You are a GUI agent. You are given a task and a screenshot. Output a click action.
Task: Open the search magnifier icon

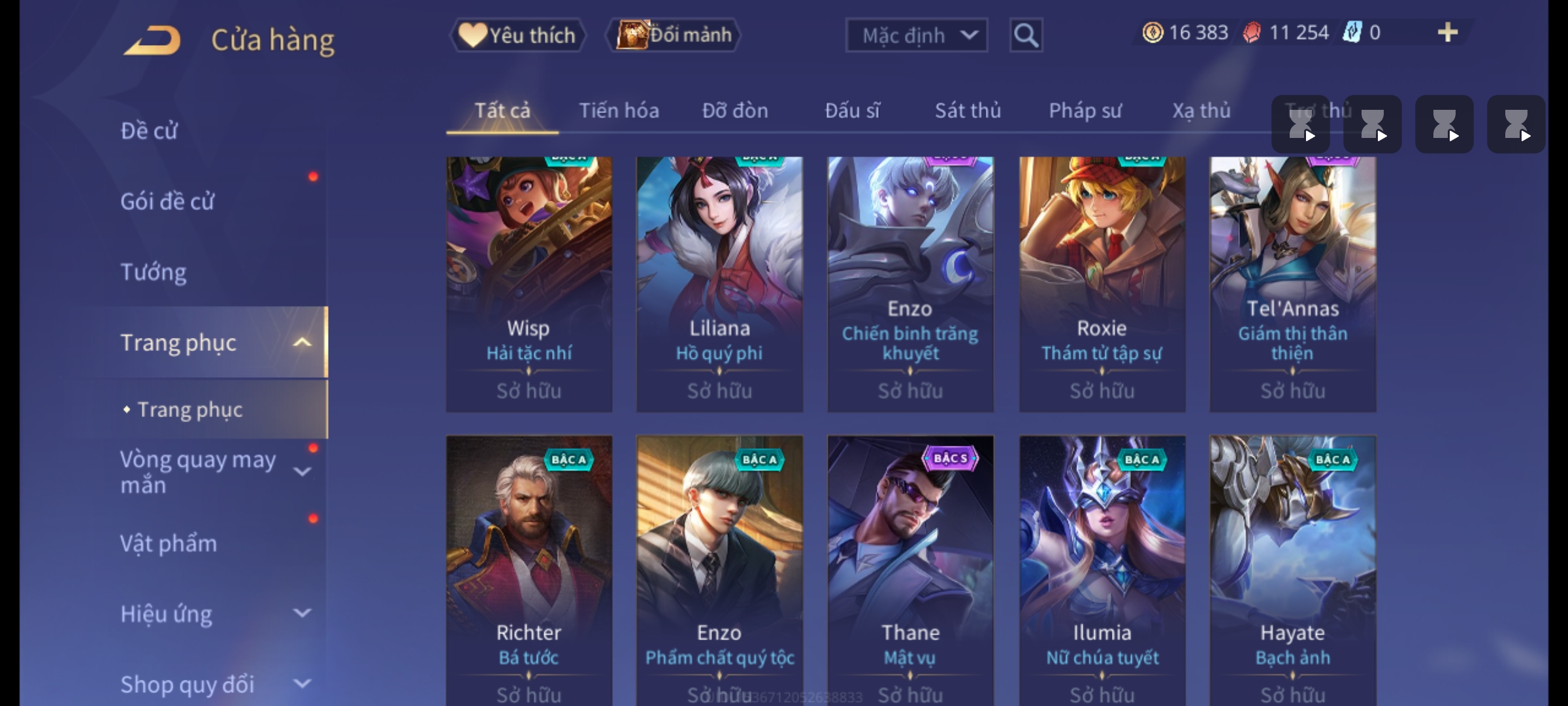1026,35
